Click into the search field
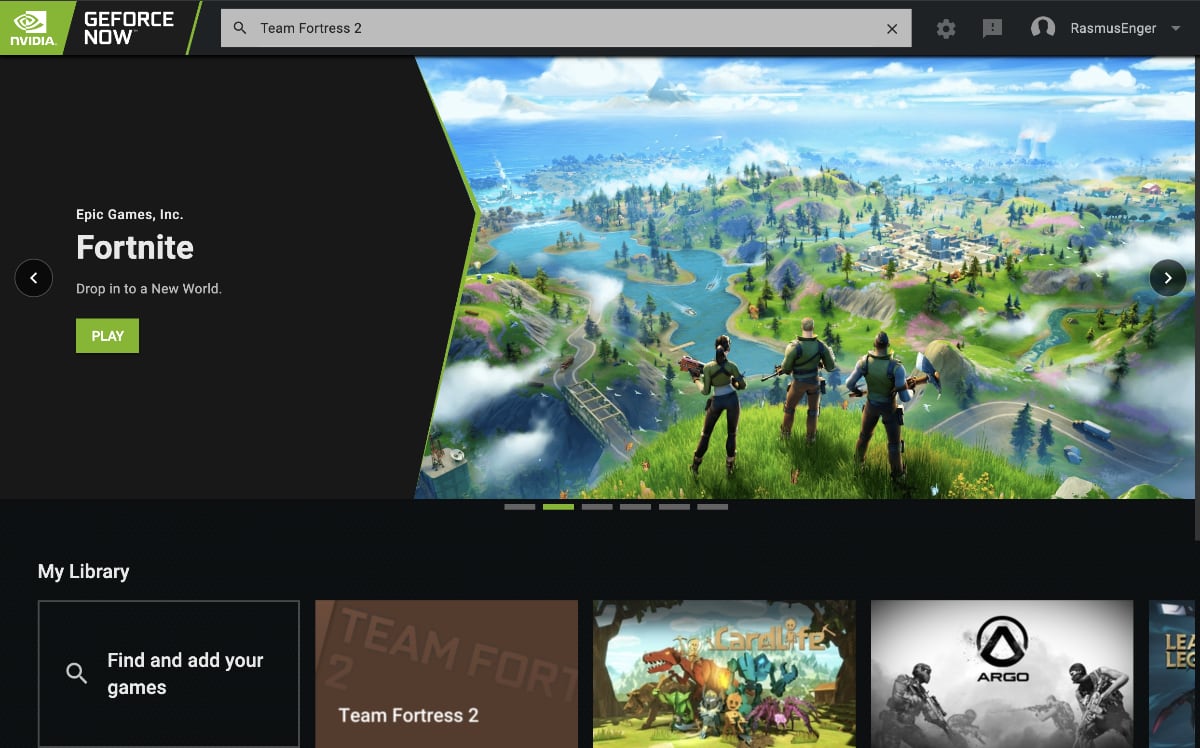Viewport: 1200px width, 748px height. point(566,28)
